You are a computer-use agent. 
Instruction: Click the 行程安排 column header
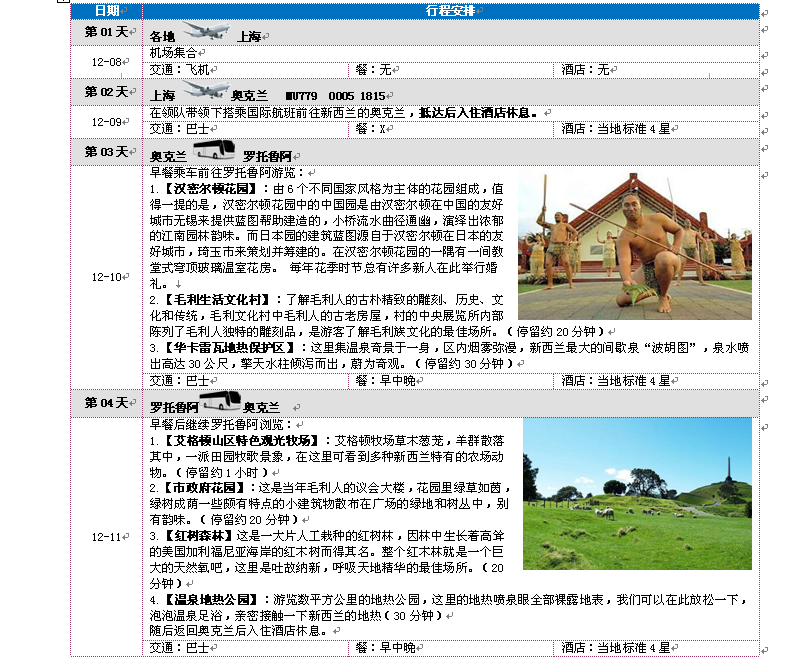(x=449, y=11)
